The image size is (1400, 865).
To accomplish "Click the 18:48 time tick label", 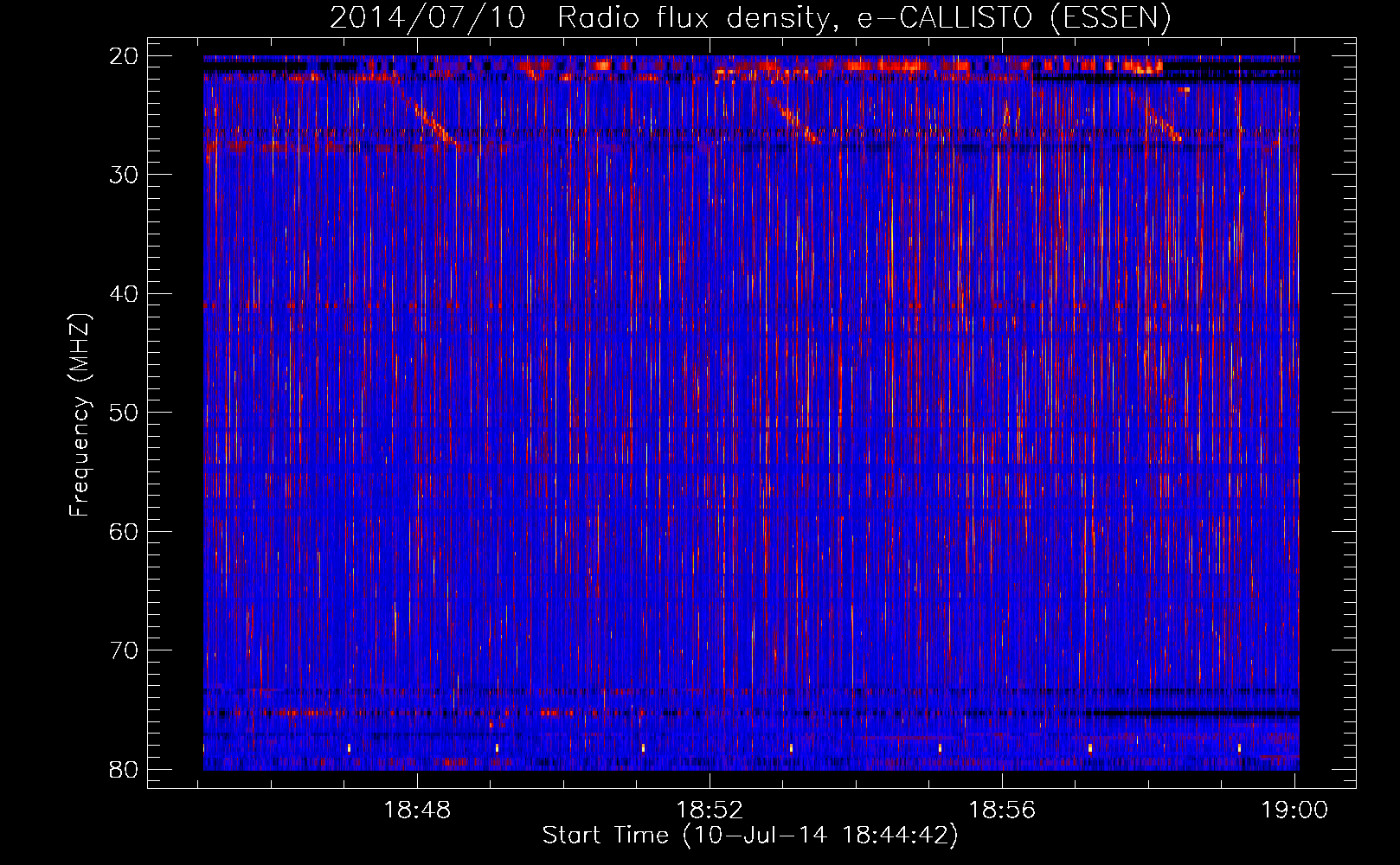I will pos(418,811).
